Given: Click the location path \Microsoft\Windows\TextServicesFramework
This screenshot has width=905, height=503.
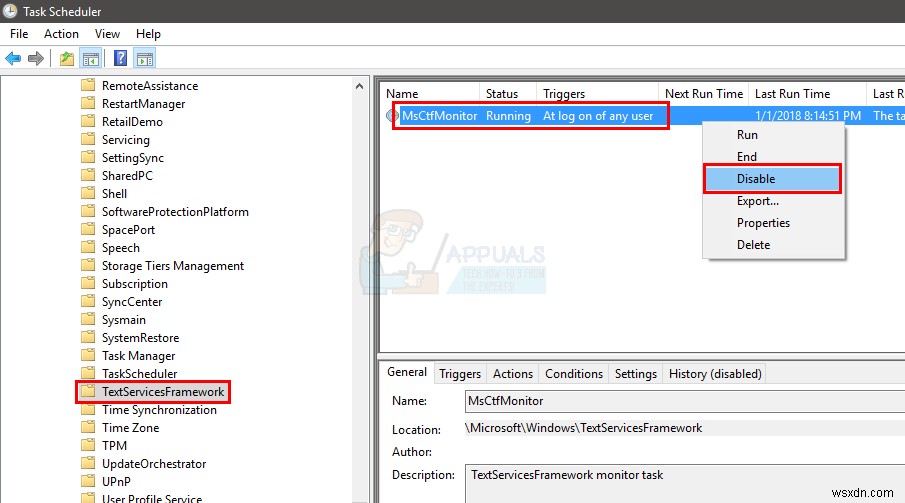Looking at the screenshot, I should pos(584,428).
